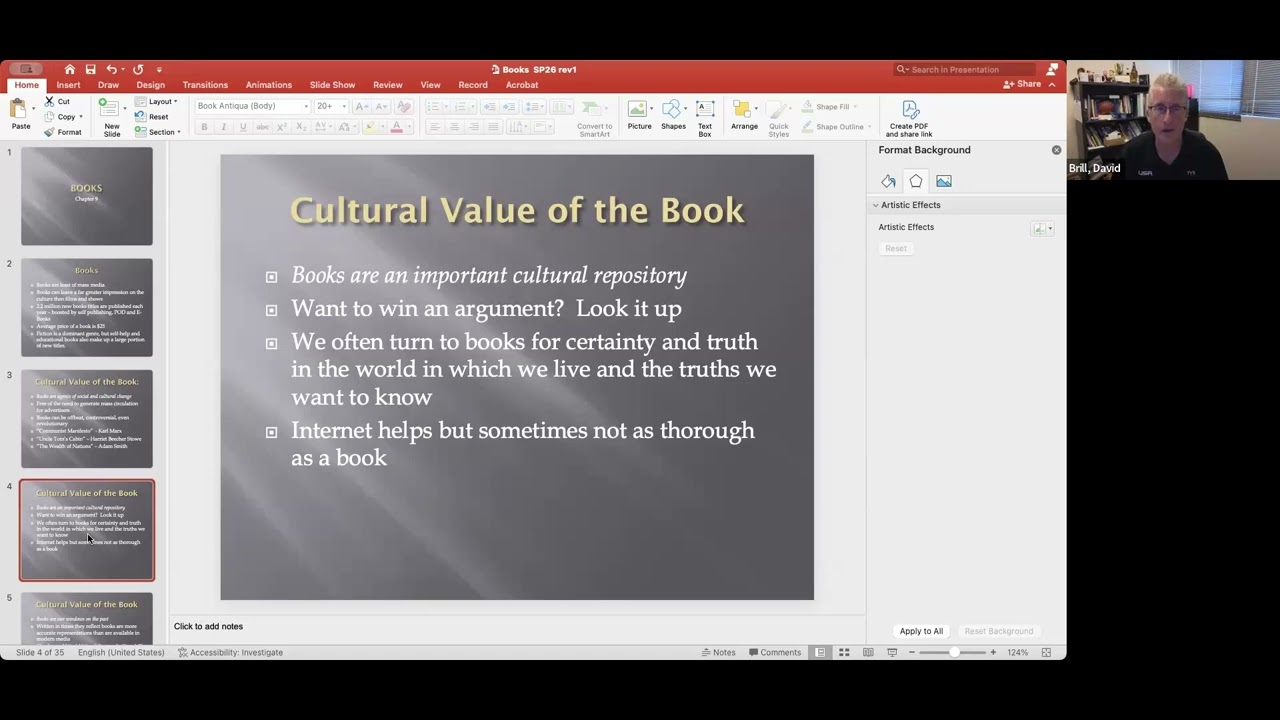1280x720 pixels.
Task: Click Apply to All button
Action: pyautogui.click(x=921, y=631)
